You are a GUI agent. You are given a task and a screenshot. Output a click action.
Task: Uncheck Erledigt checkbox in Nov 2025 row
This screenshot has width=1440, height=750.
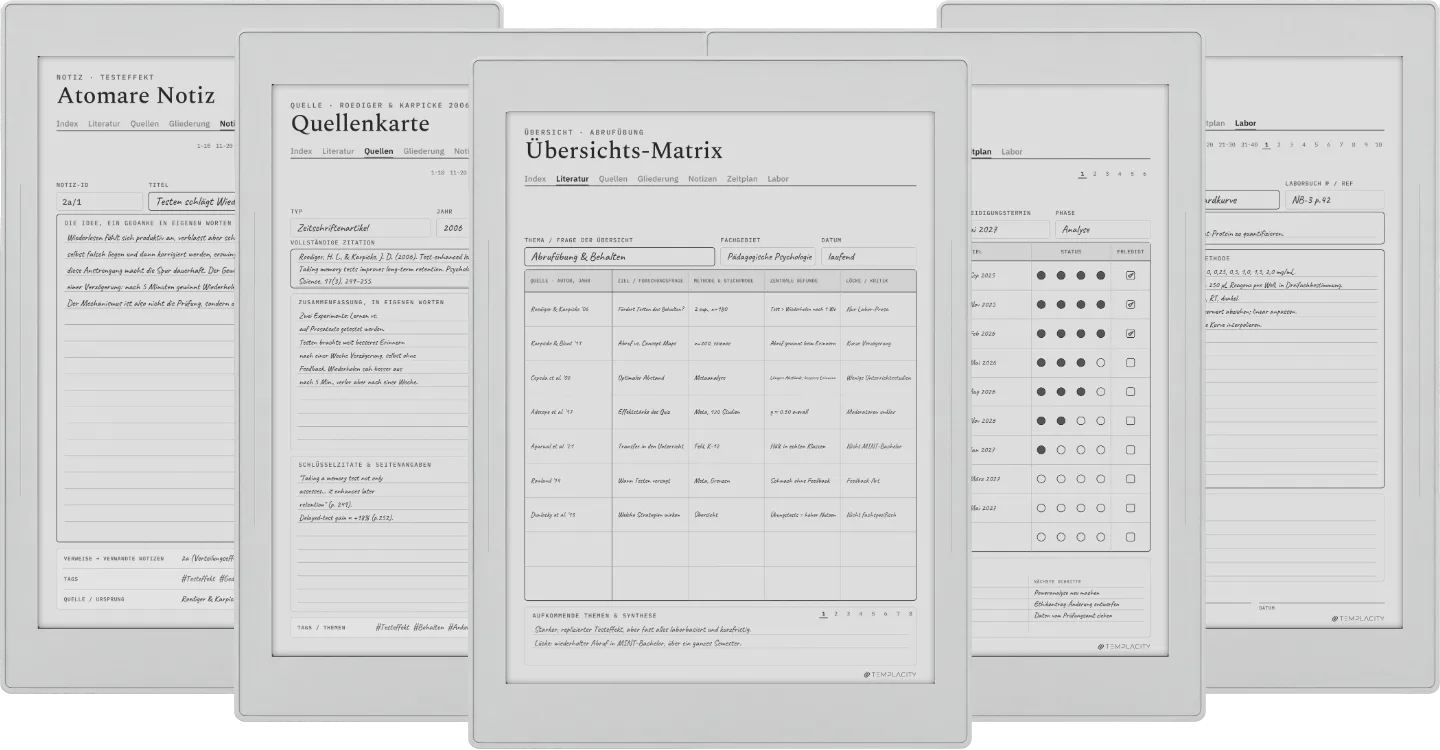click(1131, 304)
